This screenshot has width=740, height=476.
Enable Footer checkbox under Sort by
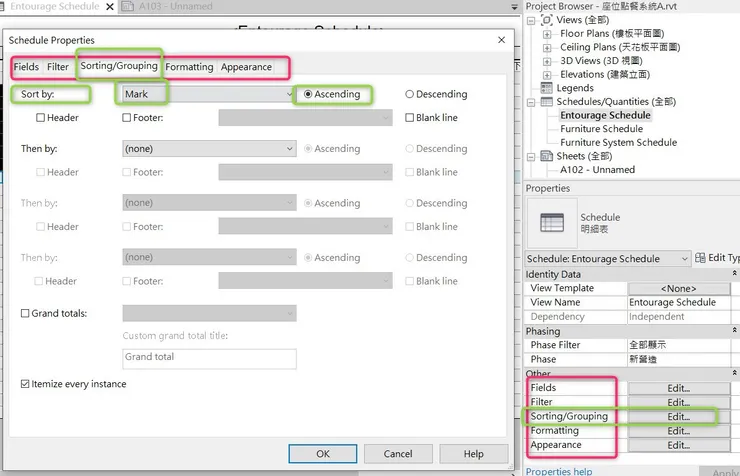coord(126,117)
